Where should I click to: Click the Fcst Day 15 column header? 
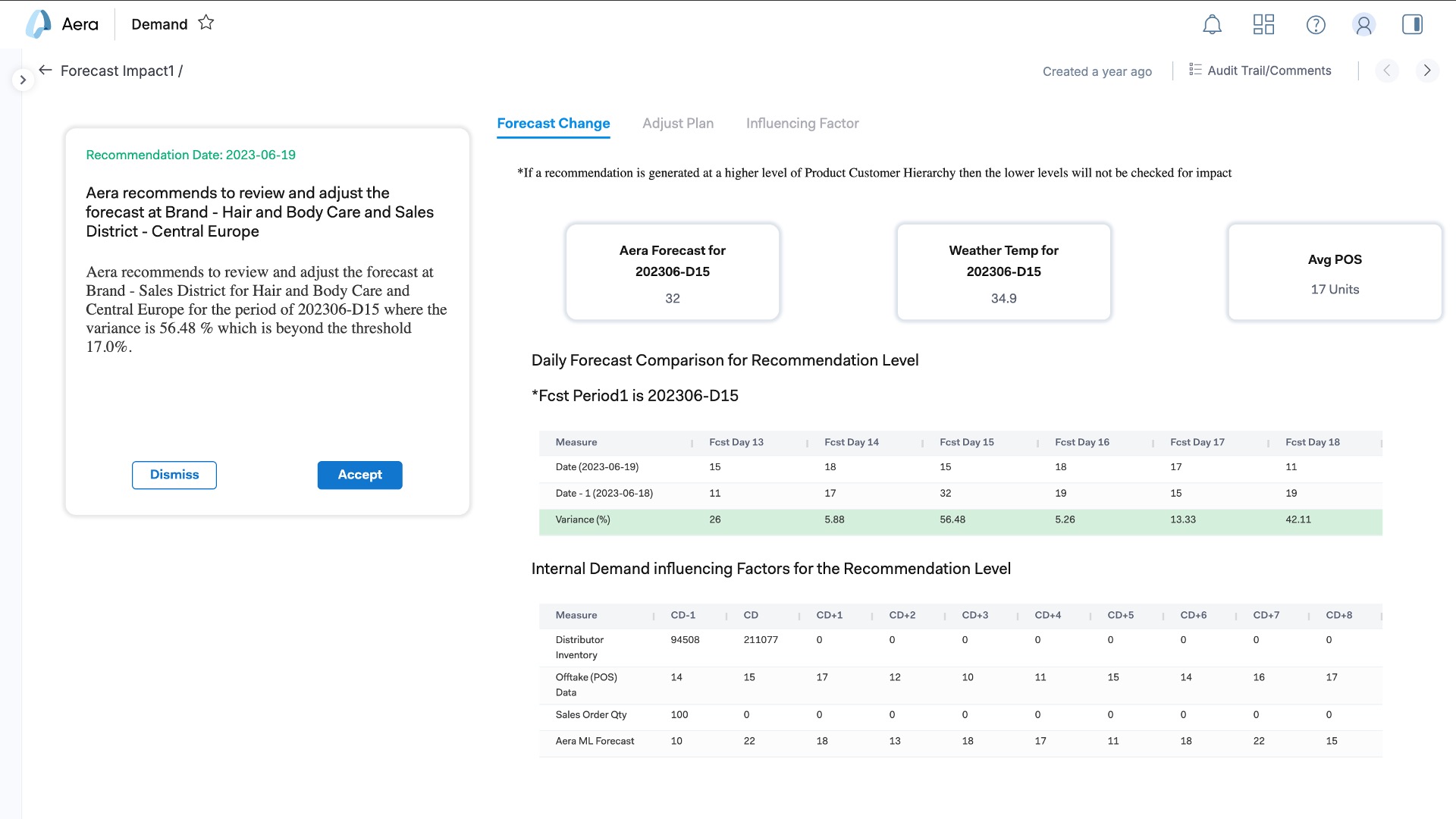(x=966, y=442)
